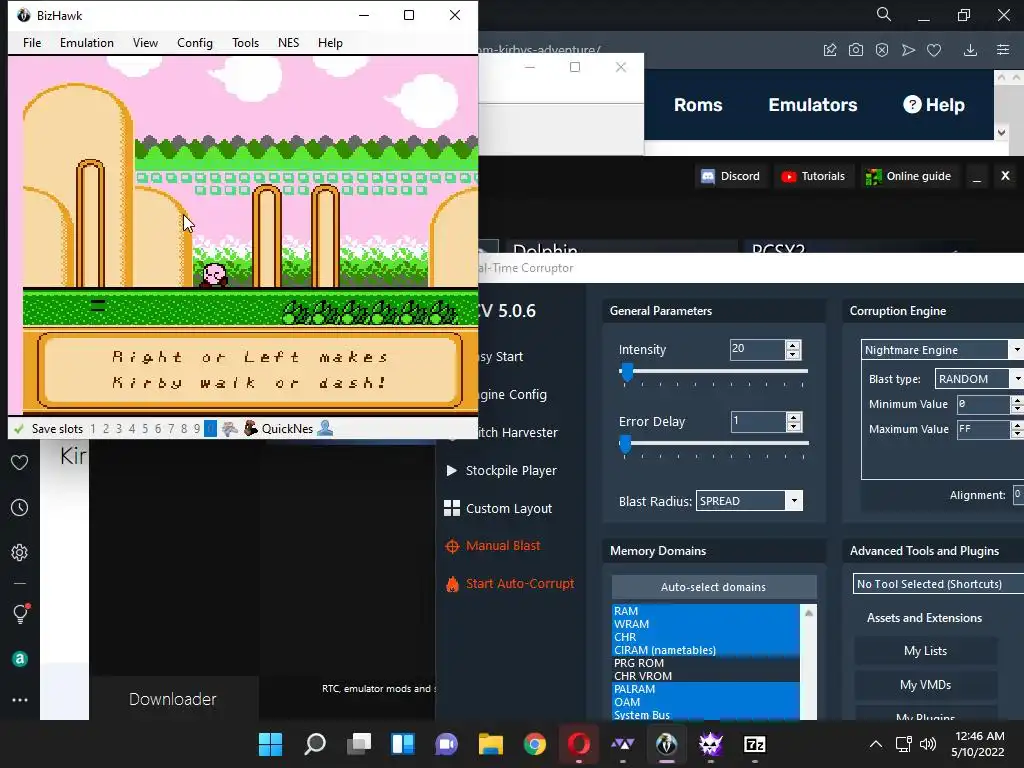Click the Opera sidebar lightbulb icon
This screenshot has width=1024, height=768.
[x=20, y=614]
